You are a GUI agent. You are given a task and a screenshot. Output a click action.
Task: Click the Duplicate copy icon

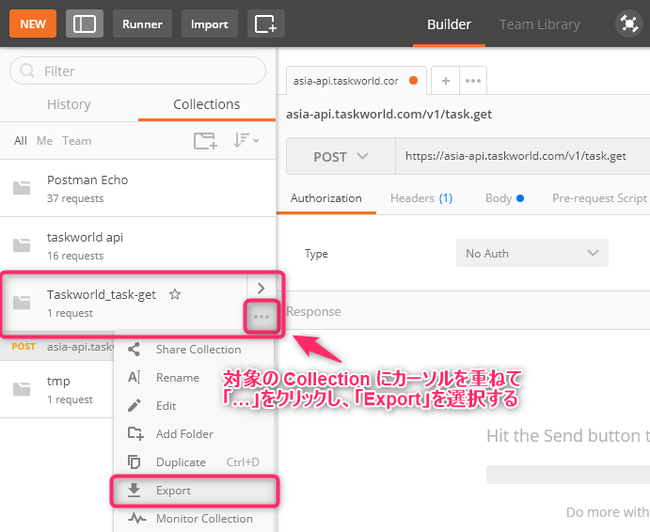click(x=134, y=462)
